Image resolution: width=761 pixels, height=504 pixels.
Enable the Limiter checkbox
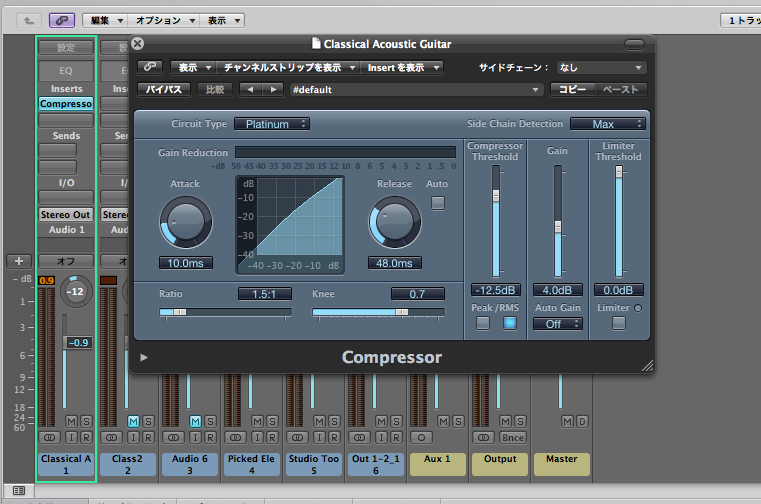(x=619, y=323)
